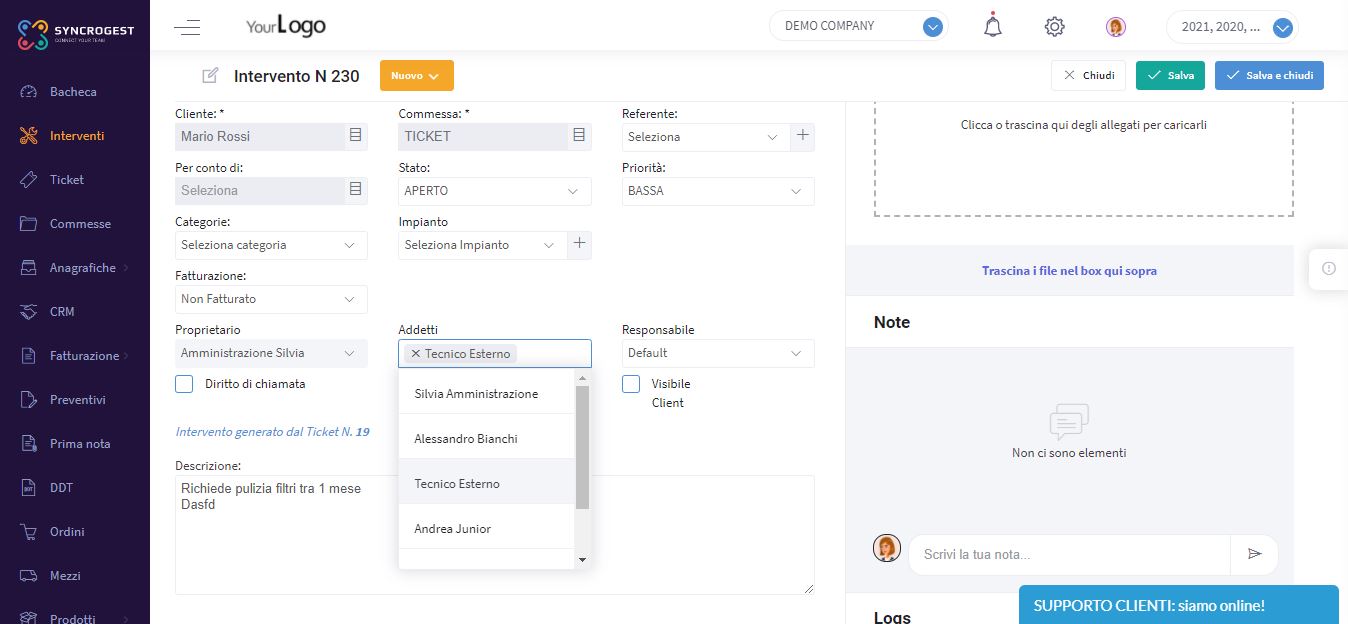Remove the Tecnico Esterno tag
The image size is (1348, 624).
(415, 353)
